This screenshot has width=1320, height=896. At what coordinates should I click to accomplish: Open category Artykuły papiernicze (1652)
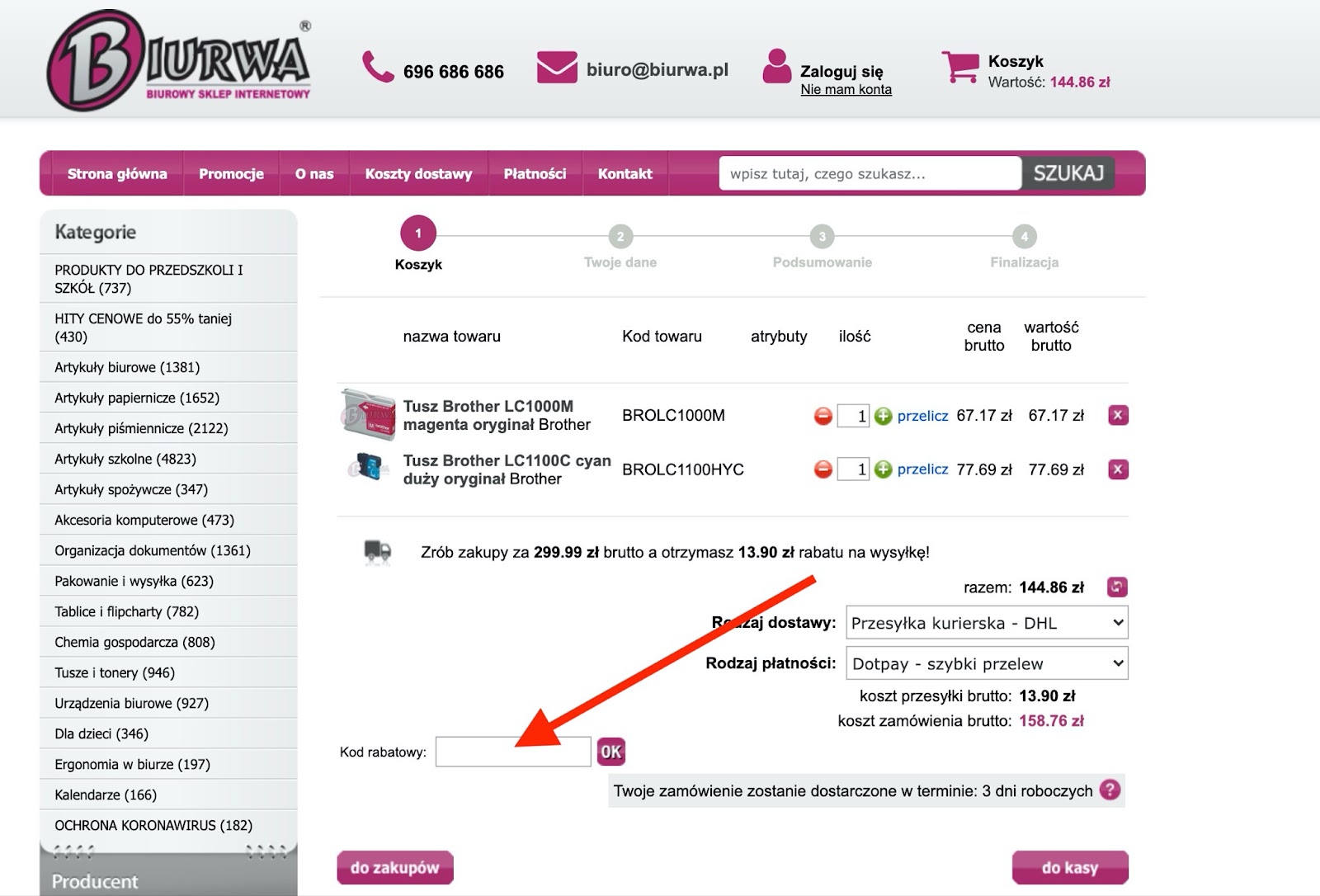coord(168,398)
